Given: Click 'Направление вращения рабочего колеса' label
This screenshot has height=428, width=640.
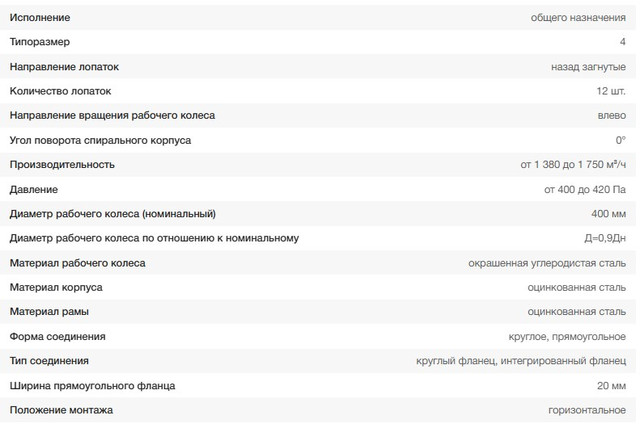Looking at the screenshot, I should 112,115.
